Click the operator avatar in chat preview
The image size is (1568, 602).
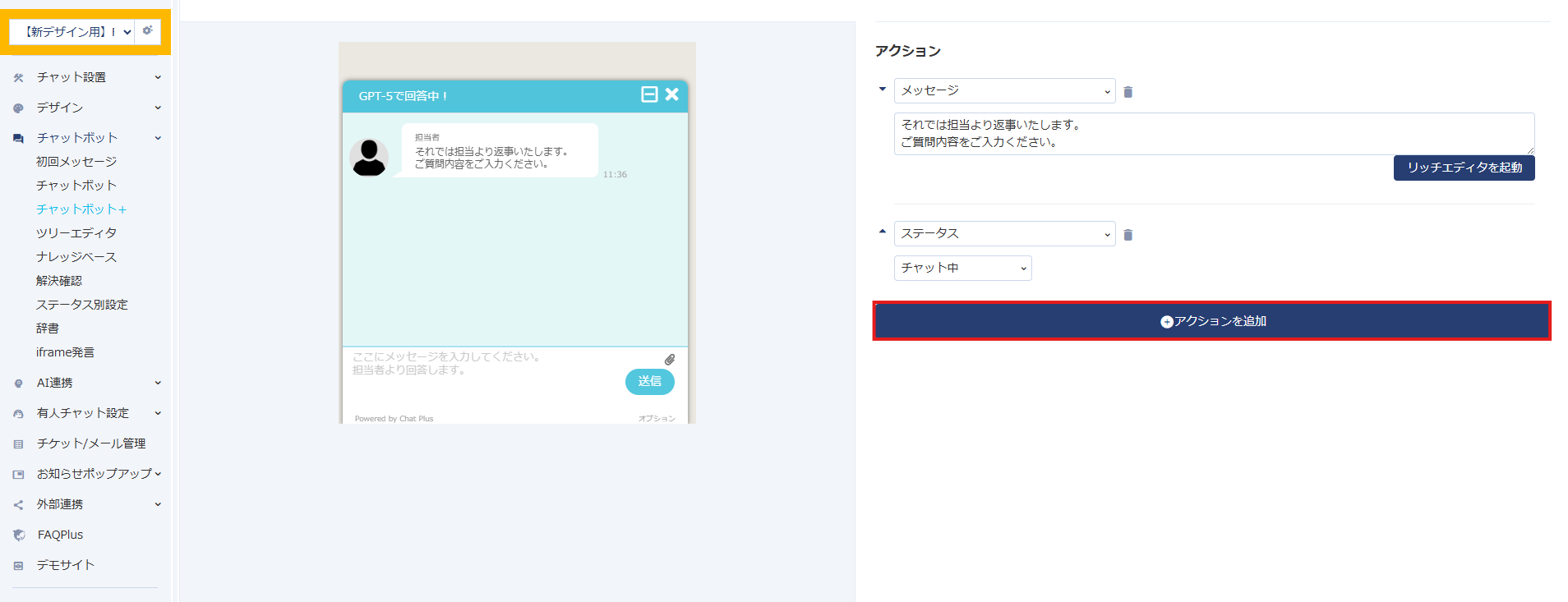click(369, 157)
